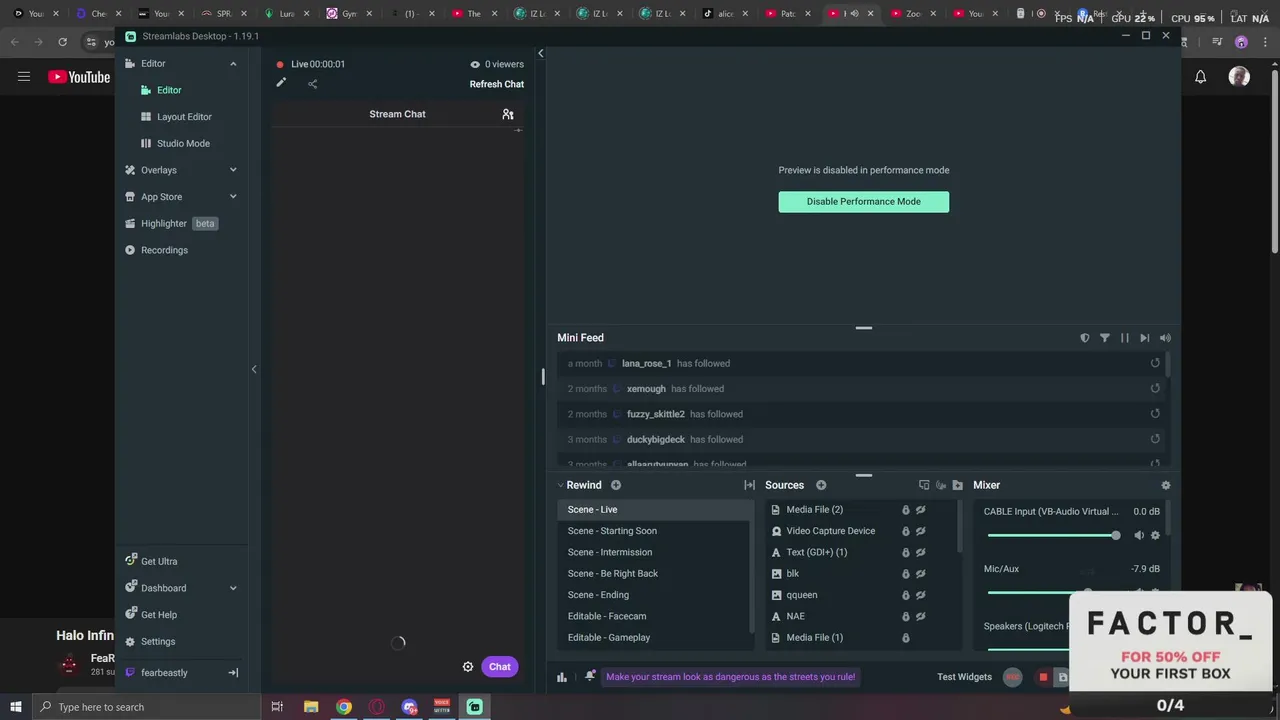
Task: Click the REC record button
Action: coord(1012,677)
